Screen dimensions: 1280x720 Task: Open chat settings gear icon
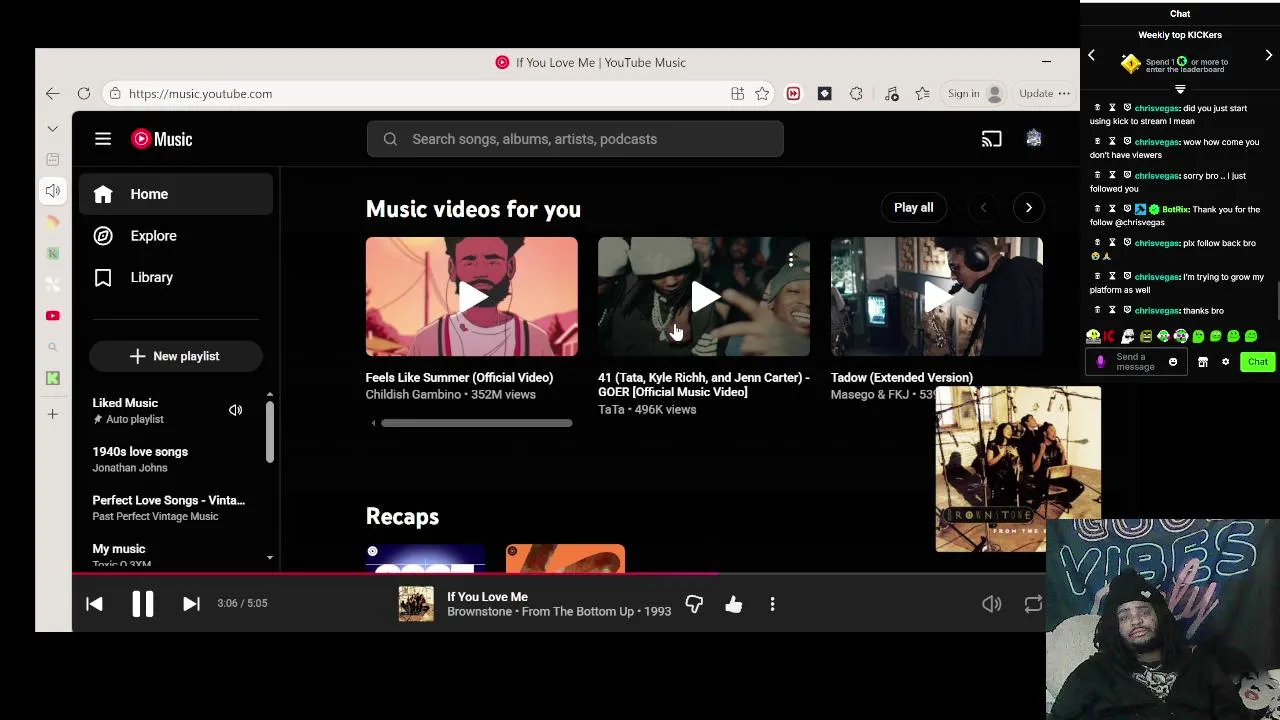pyautogui.click(x=1225, y=362)
